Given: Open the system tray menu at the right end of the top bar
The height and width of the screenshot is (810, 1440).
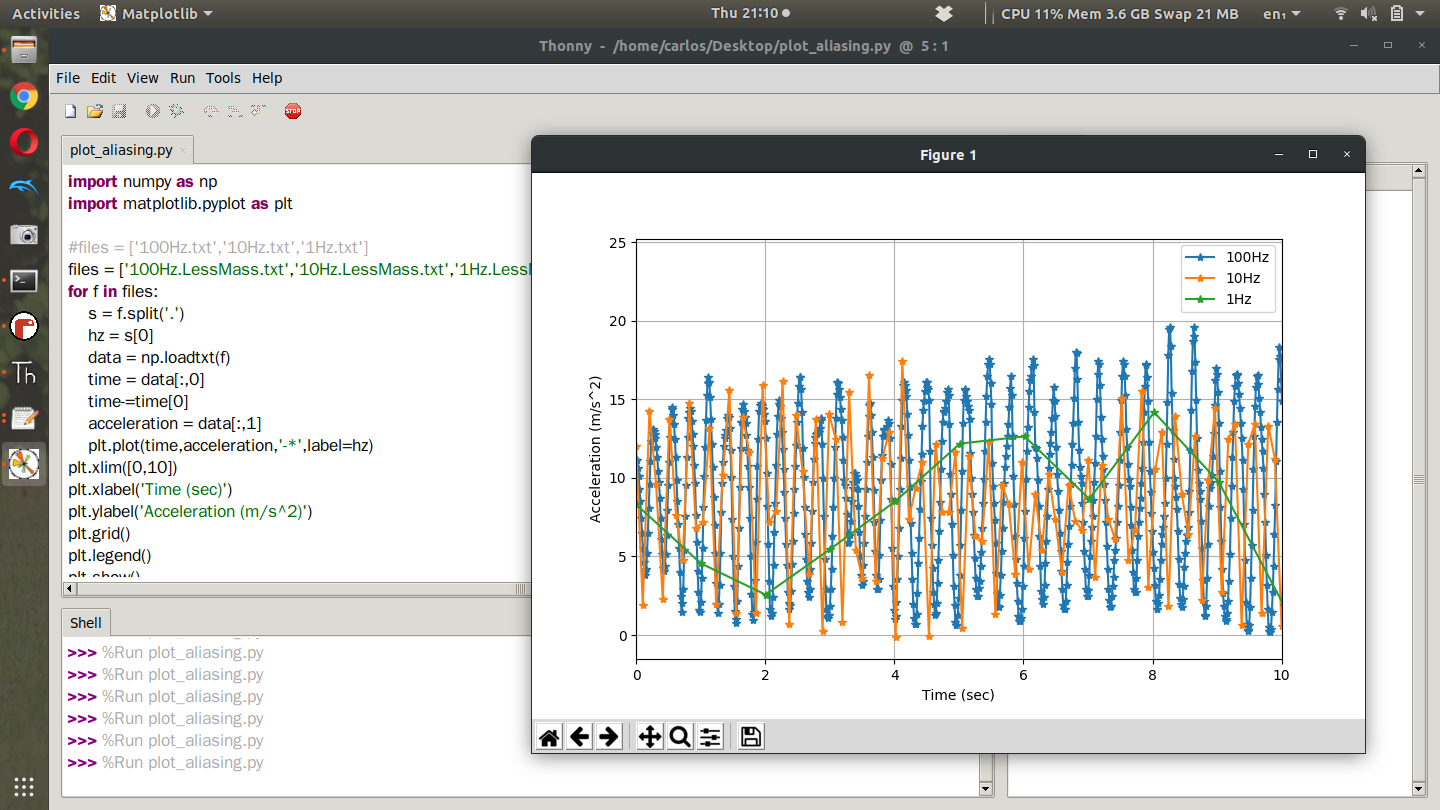Looking at the screenshot, I should coord(1420,13).
